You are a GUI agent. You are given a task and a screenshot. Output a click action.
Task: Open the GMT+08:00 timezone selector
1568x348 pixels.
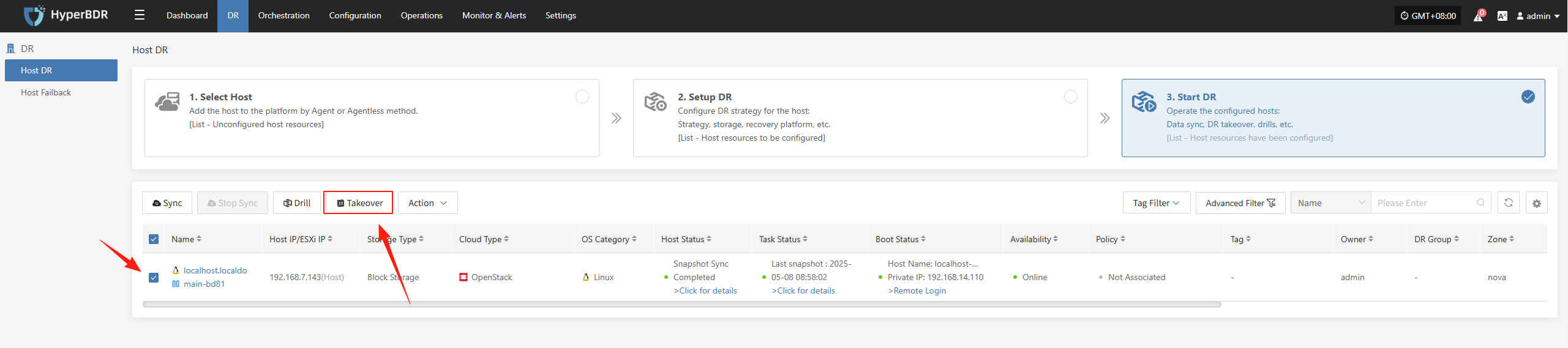(x=1428, y=16)
